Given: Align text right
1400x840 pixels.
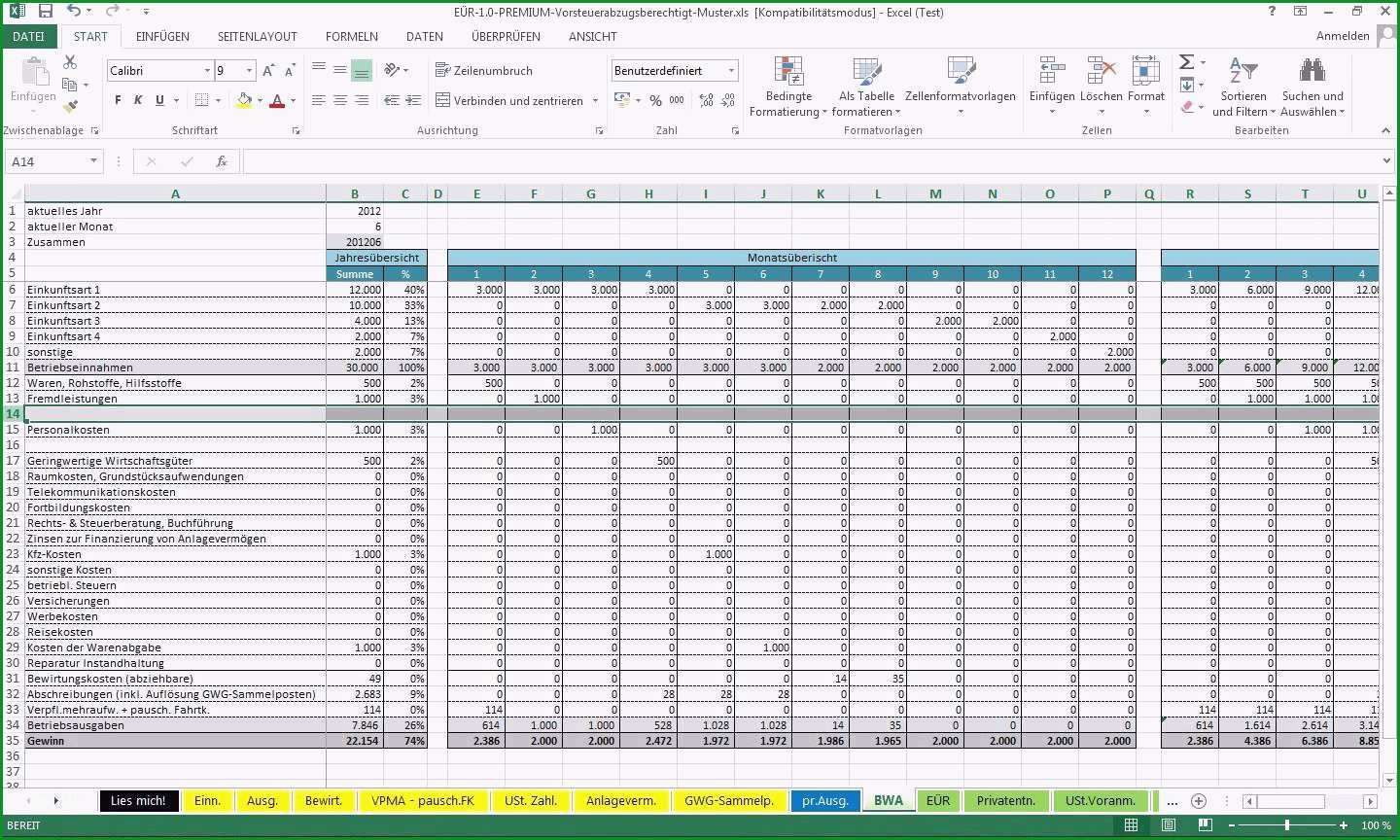Looking at the screenshot, I should pyautogui.click(x=362, y=100).
